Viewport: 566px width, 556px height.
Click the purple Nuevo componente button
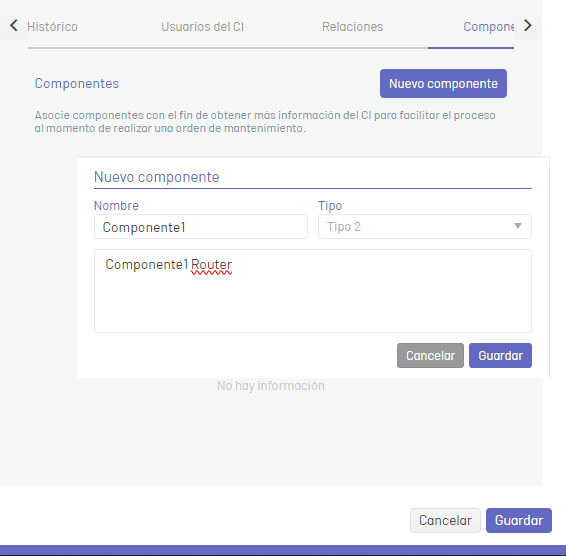(443, 83)
